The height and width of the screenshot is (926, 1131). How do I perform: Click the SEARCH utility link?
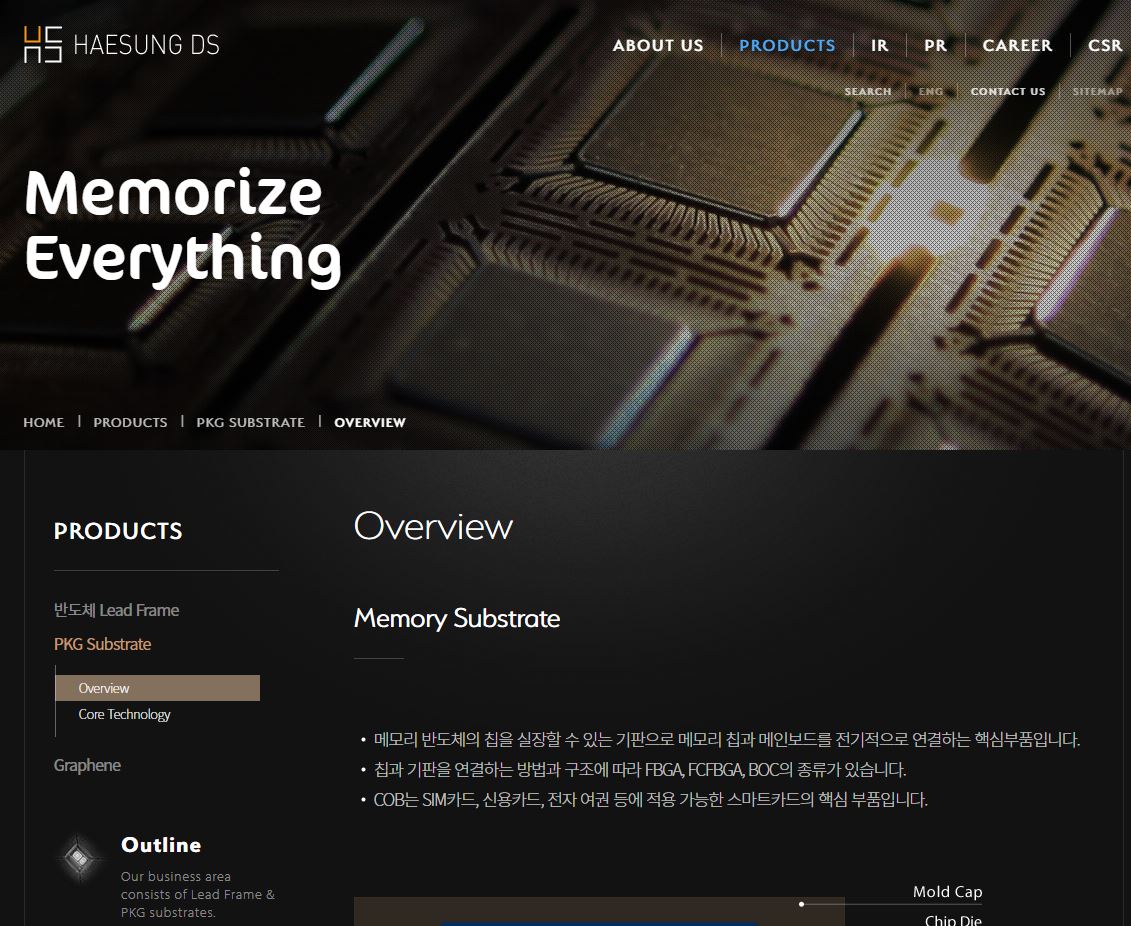868,92
